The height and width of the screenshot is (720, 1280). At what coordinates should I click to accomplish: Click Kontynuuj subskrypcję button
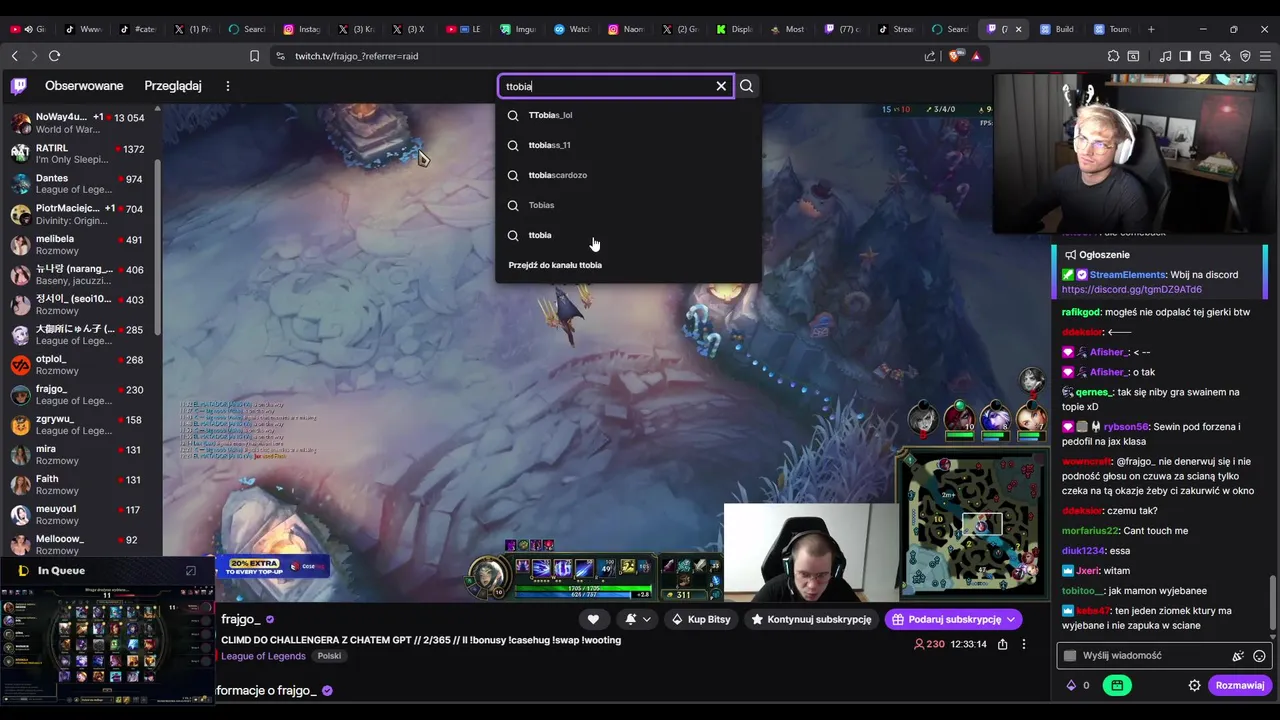pos(811,619)
